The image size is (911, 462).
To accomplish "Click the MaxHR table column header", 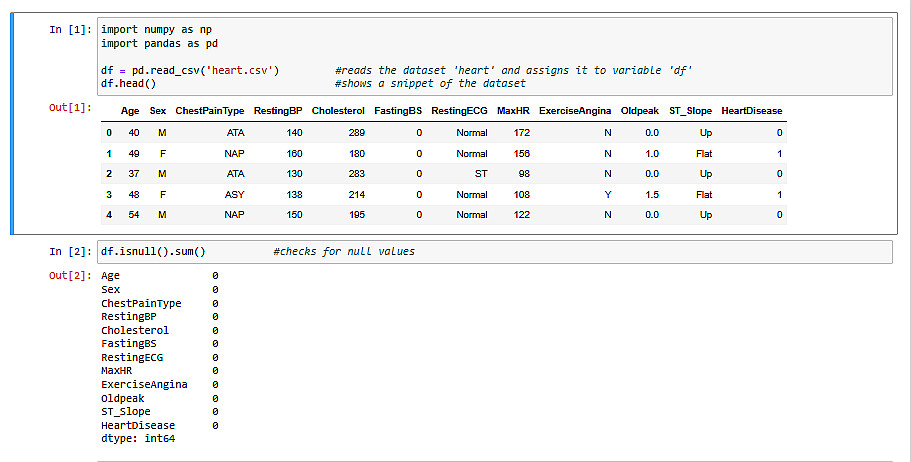I will pyautogui.click(x=514, y=111).
